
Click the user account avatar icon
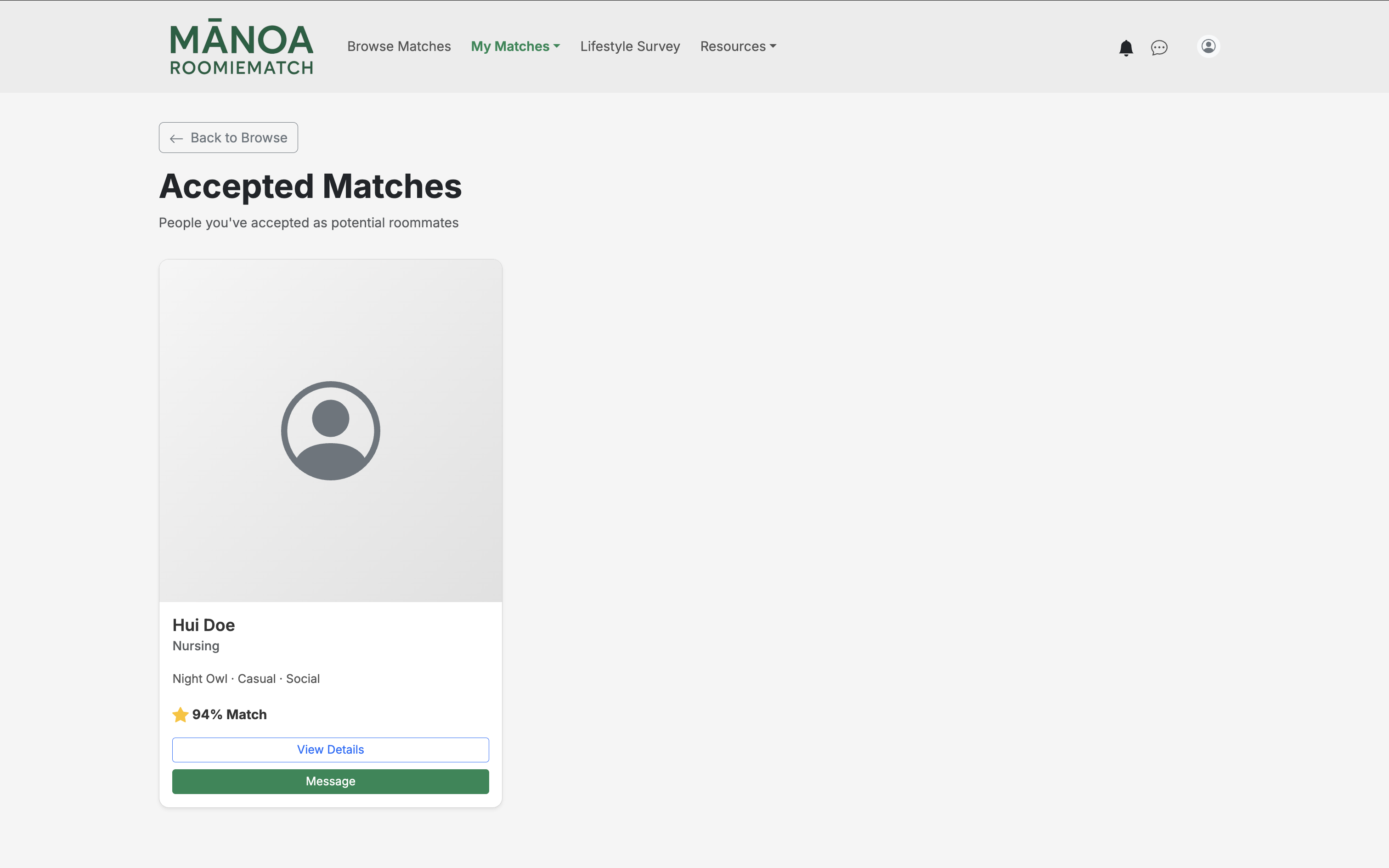coord(1208,46)
